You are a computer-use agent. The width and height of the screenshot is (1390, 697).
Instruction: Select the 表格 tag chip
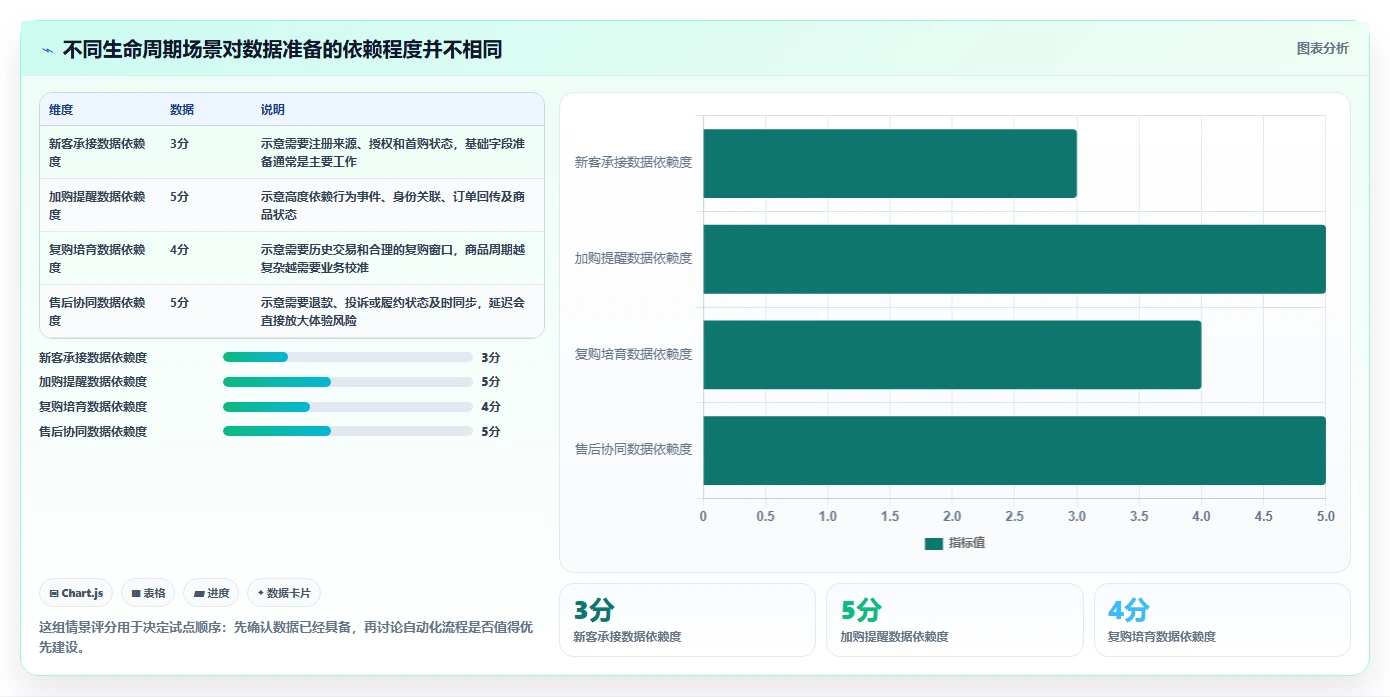point(148,593)
